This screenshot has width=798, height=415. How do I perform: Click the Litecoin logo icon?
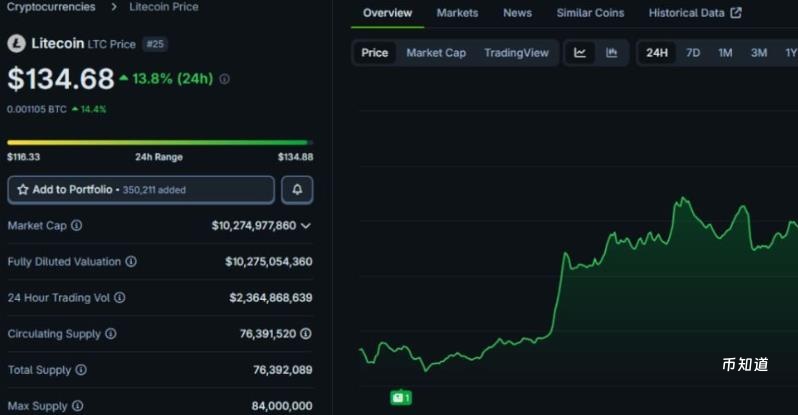pyautogui.click(x=16, y=44)
